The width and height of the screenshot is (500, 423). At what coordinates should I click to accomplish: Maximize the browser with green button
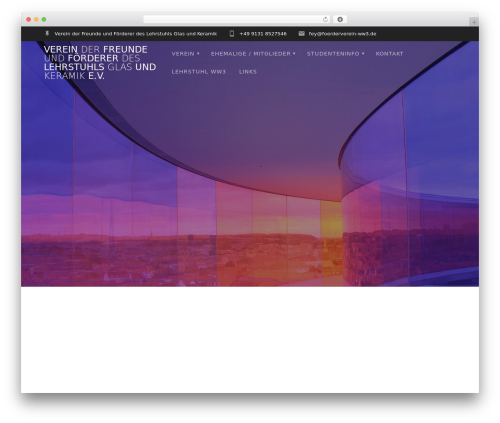(44, 20)
